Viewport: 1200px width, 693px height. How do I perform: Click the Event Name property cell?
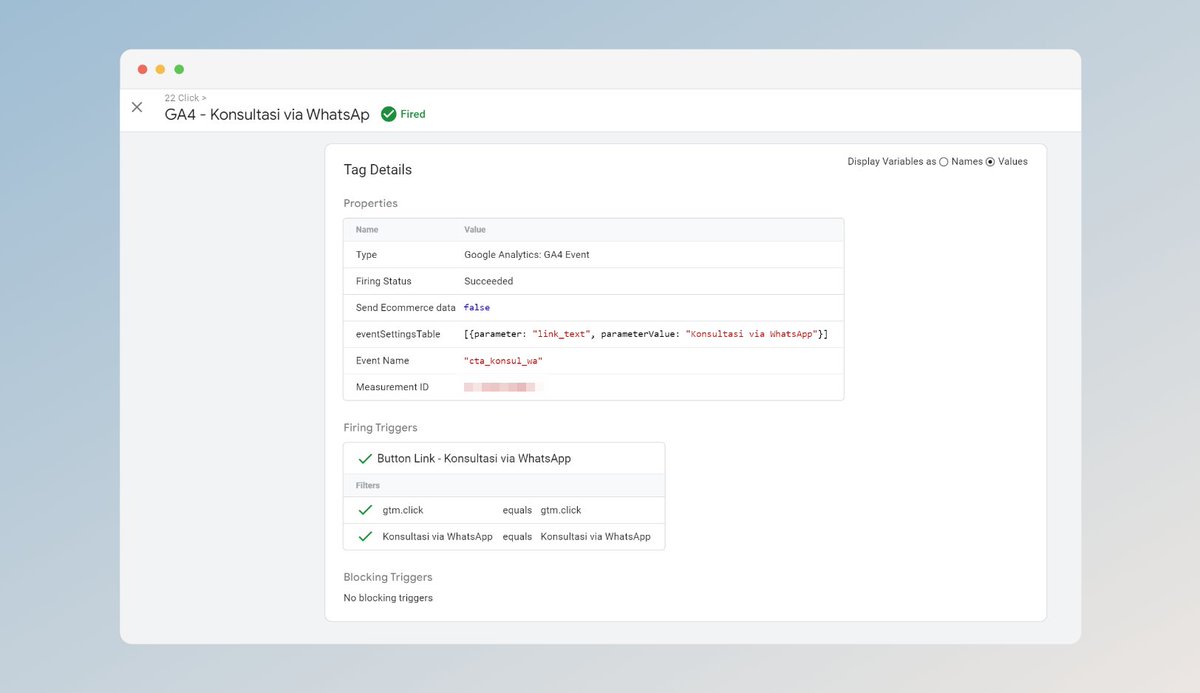[x=382, y=360]
